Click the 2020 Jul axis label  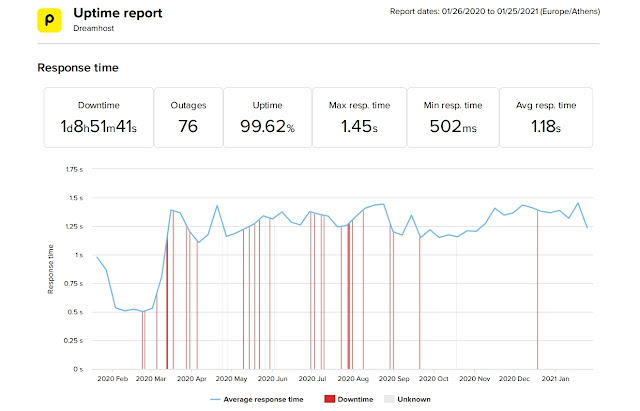coord(312,379)
